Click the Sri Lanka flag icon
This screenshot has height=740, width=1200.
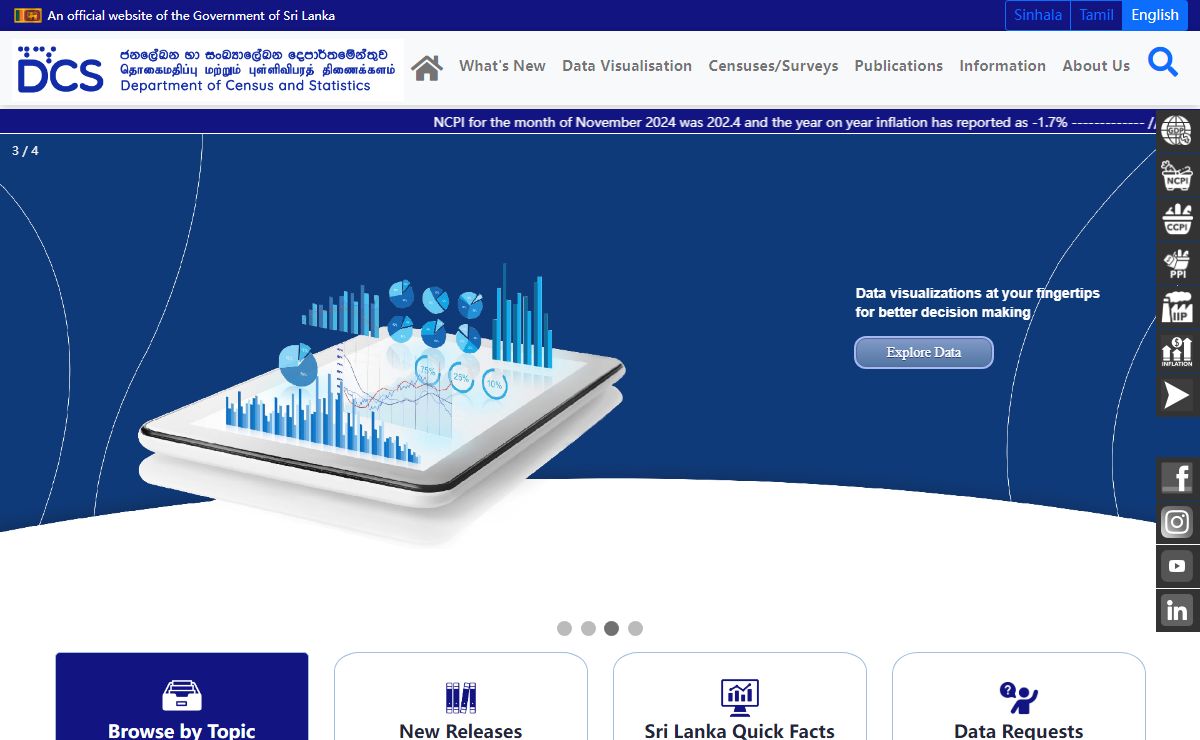(x=27, y=15)
